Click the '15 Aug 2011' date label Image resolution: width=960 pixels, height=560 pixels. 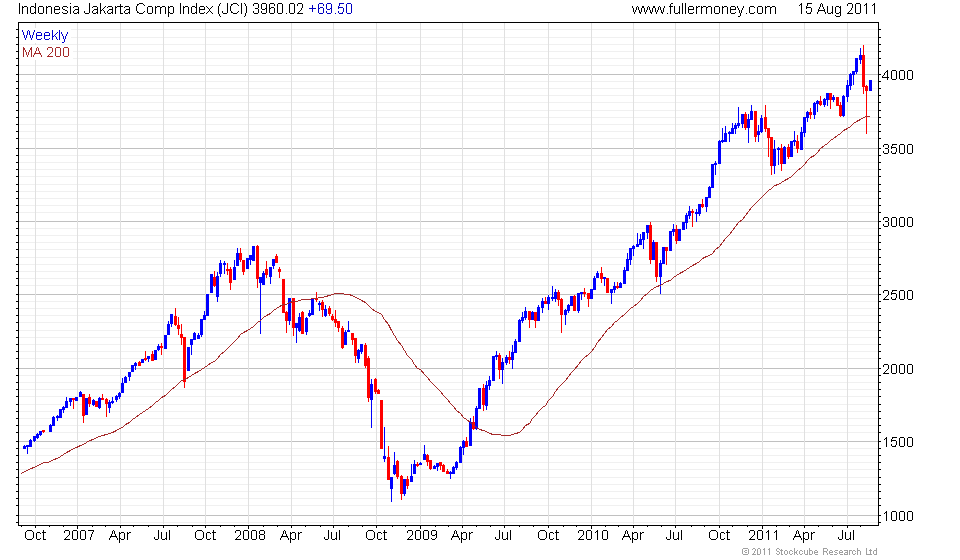click(837, 9)
